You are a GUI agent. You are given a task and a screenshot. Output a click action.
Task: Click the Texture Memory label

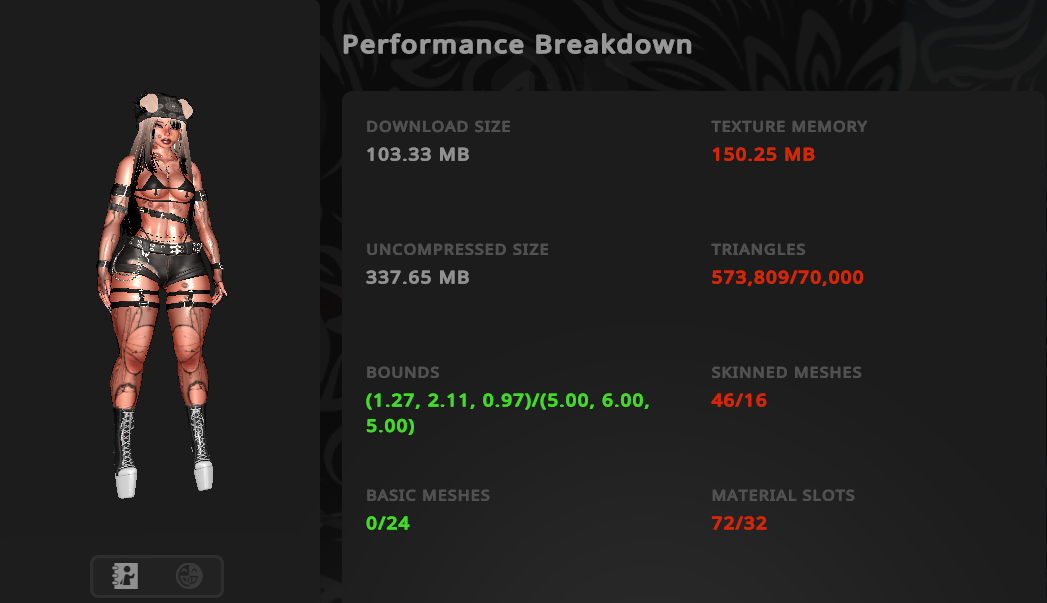click(x=789, y=126)
